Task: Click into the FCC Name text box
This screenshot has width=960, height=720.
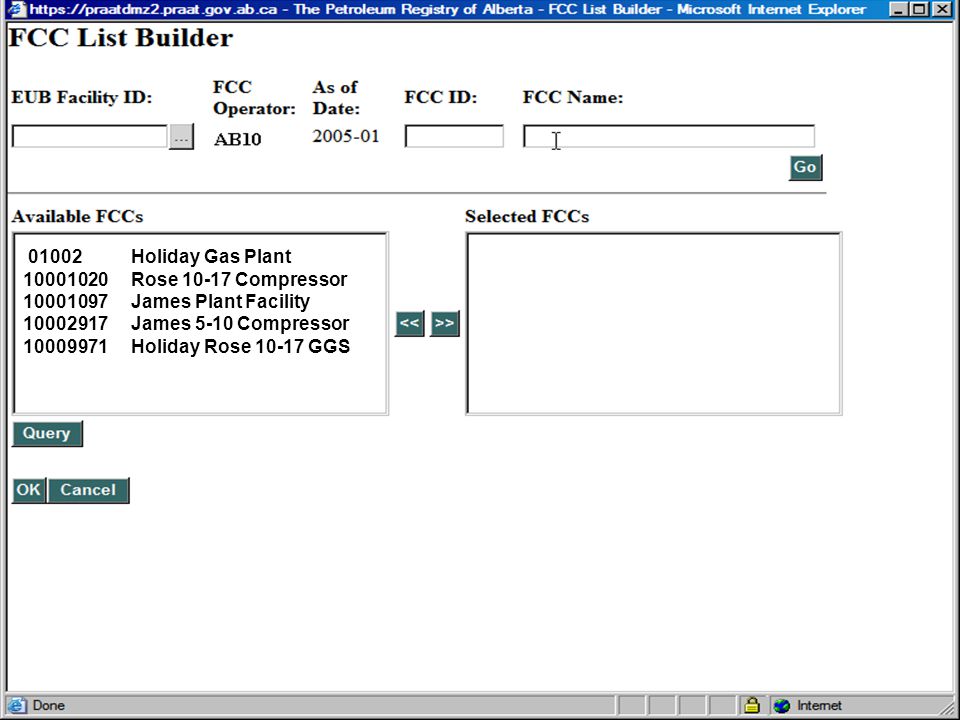Action: pos(669,137)
